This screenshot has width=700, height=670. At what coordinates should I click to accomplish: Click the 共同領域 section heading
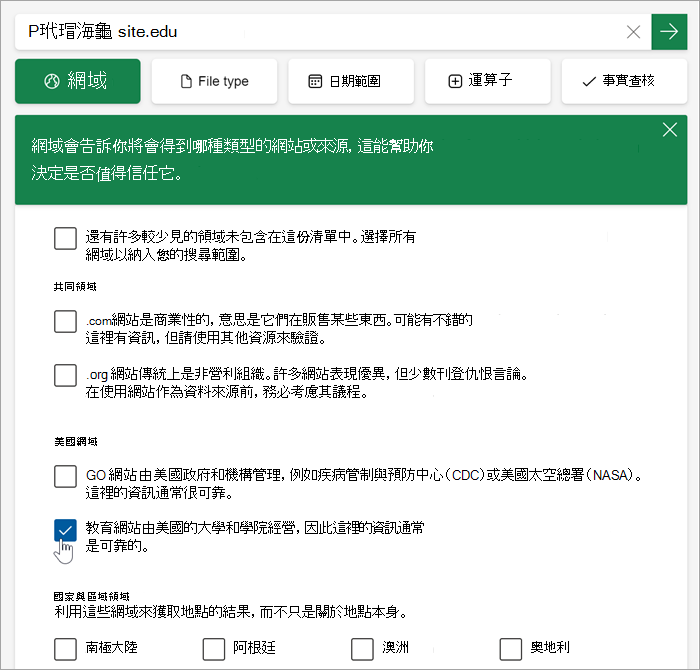point(75,287)
